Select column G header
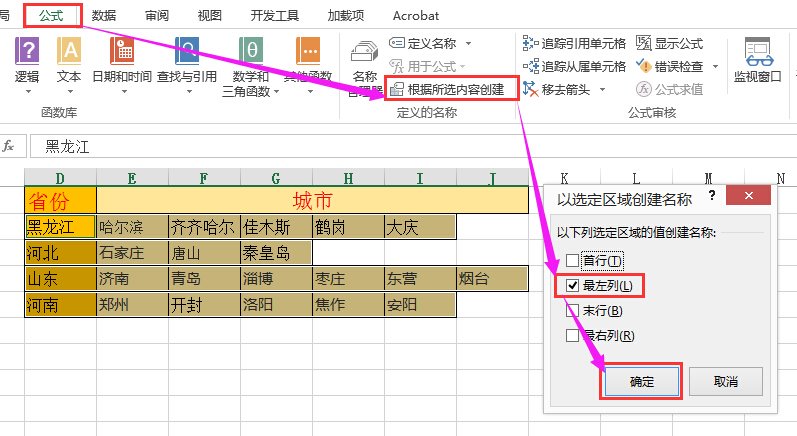Viewport: 797px width, 436px height. click(x=276, y=178)
